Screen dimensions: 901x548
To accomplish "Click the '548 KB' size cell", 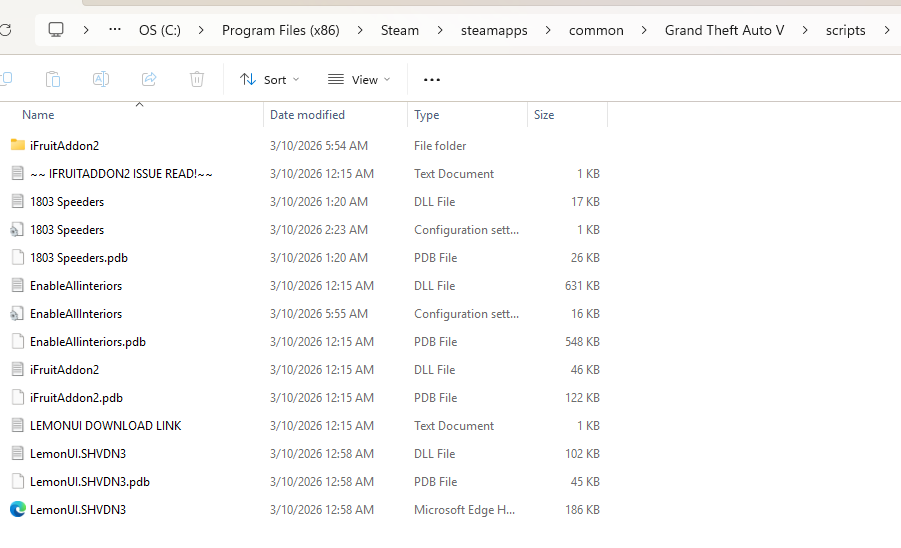I will tap(582, 342).
